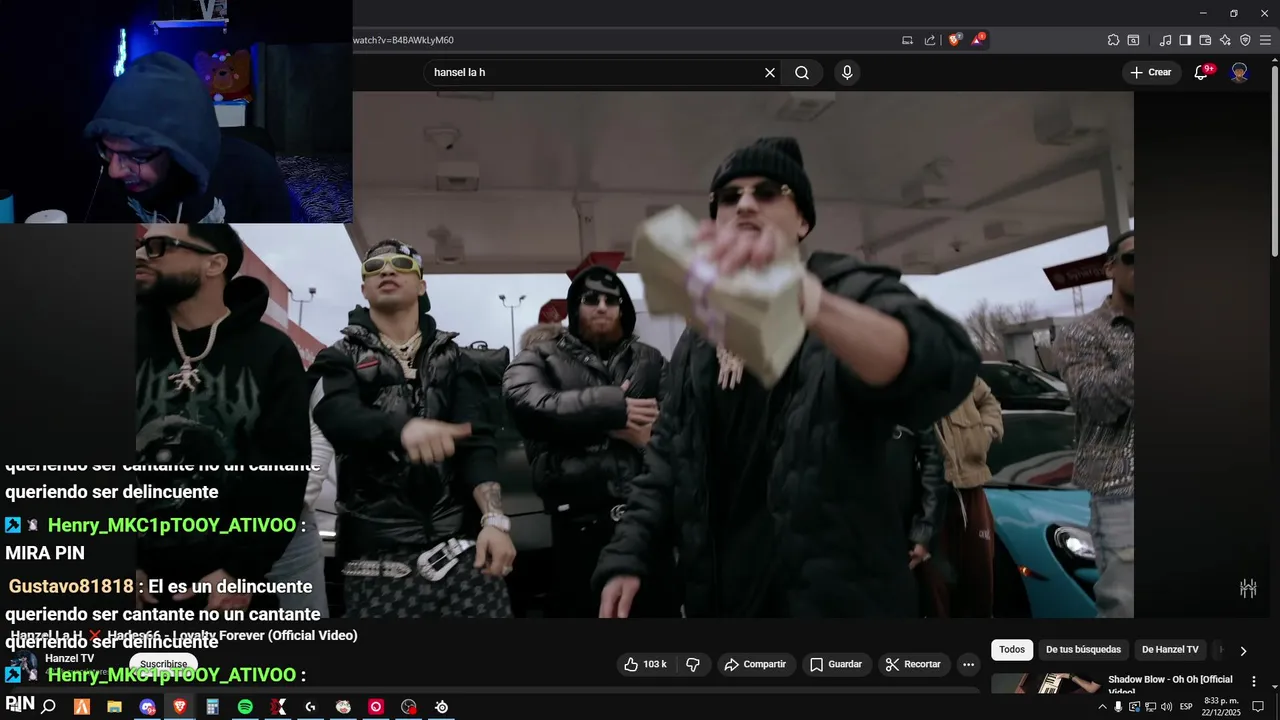Open the Recortar clip tool
Screen dimensions: 1280x720
(913, 664)
